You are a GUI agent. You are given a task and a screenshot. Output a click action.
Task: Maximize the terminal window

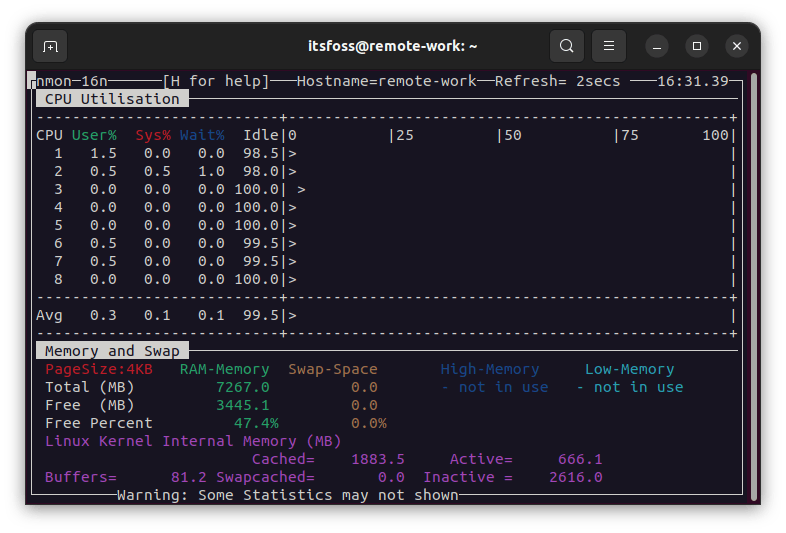(697, 46)
